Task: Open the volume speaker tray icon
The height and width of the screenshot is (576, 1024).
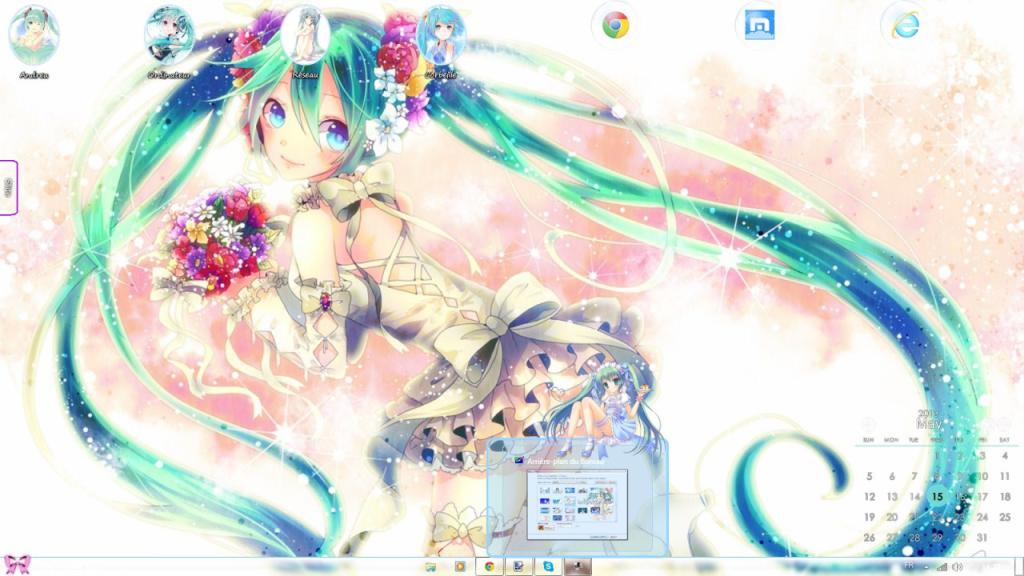Action: tap(957, 567)
